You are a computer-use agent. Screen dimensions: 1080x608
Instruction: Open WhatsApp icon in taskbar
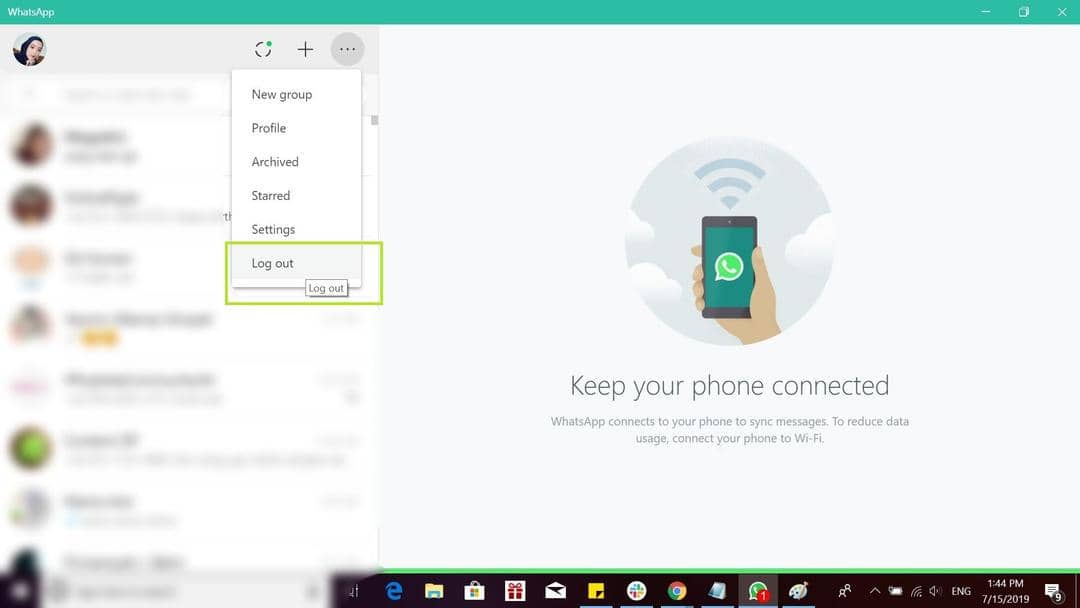757,591
